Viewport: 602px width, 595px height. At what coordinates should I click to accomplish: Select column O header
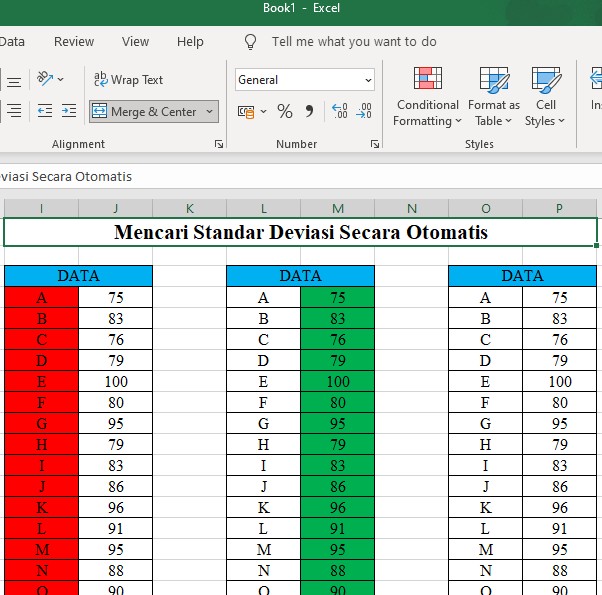click(x=486, y=208)
